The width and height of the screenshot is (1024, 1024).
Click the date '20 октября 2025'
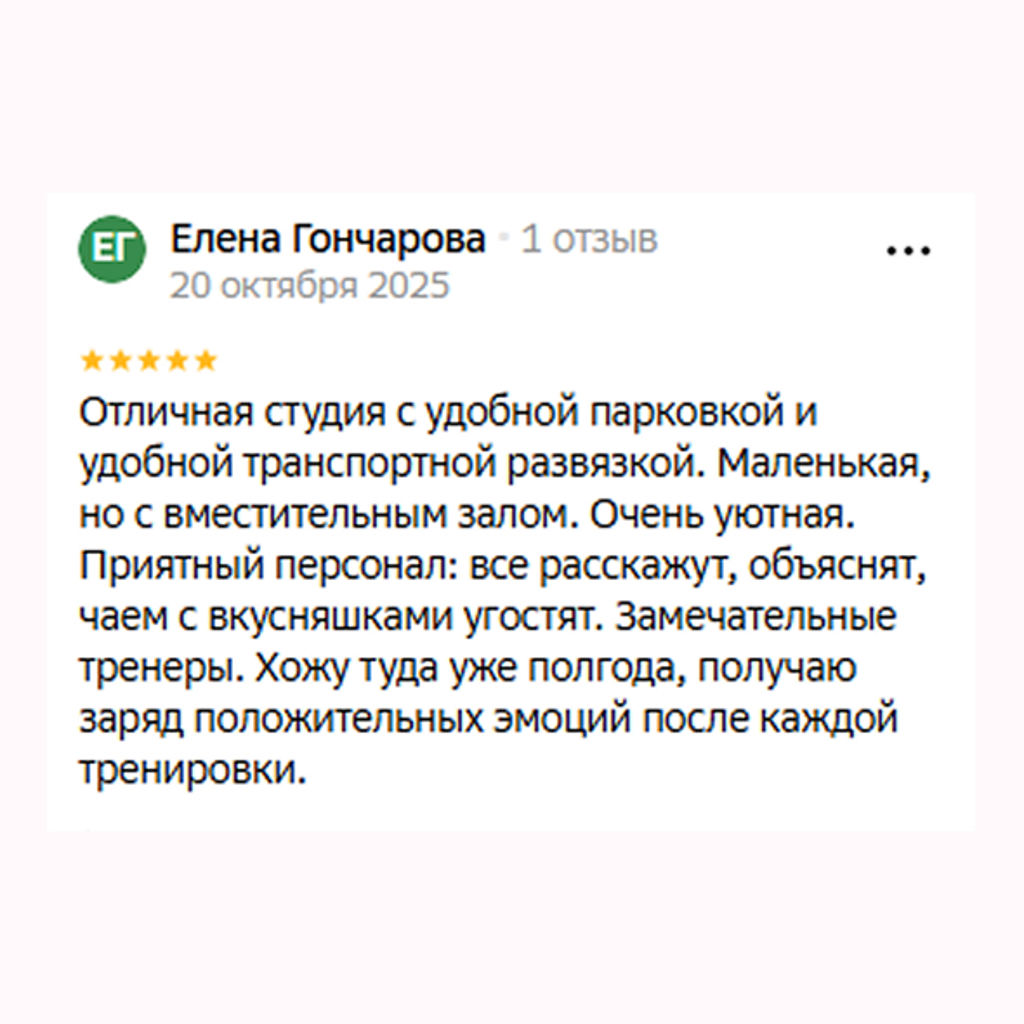coord(310,286)
